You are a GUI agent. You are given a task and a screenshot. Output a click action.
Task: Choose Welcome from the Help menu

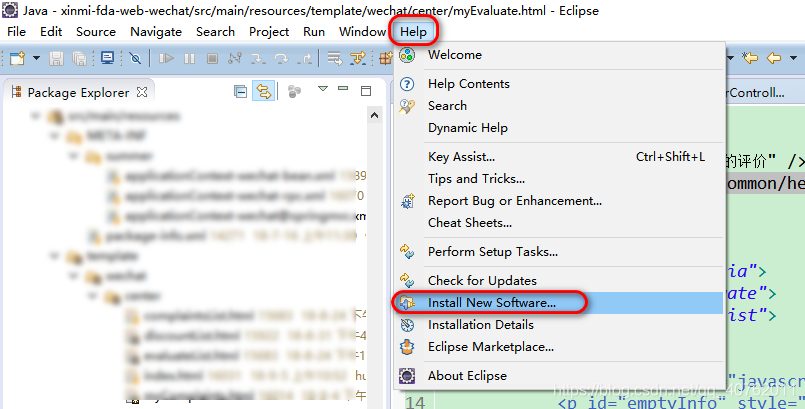click(559, 55)
